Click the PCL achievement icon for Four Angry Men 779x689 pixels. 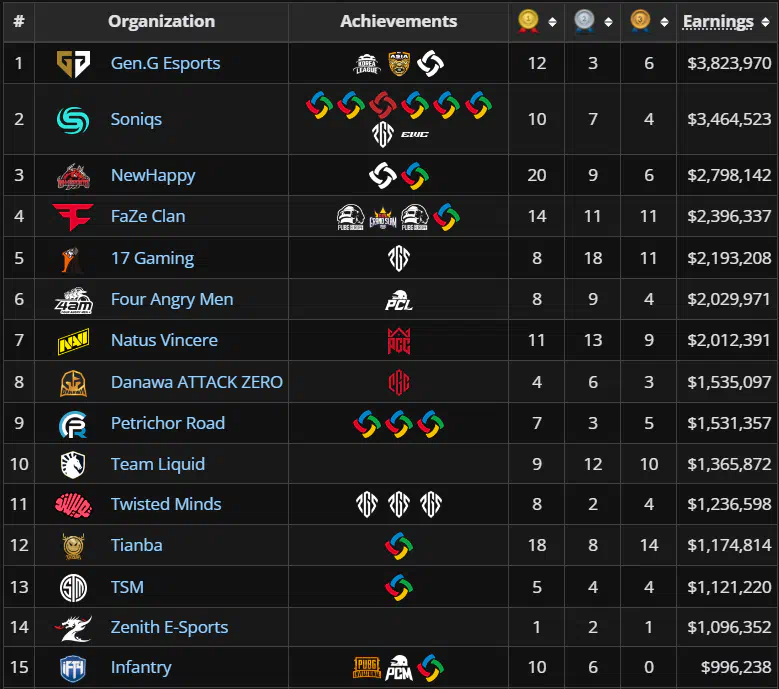coord(399,300)
